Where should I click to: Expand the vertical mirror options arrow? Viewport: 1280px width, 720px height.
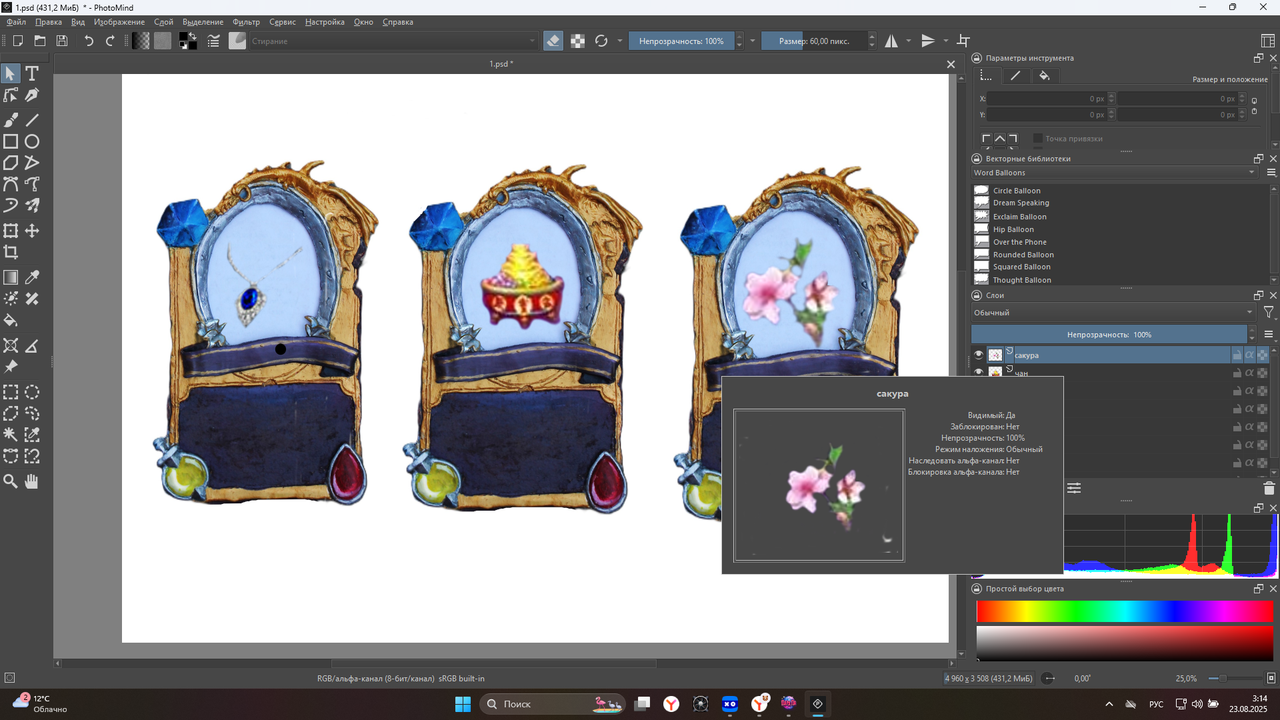(945, 41)
